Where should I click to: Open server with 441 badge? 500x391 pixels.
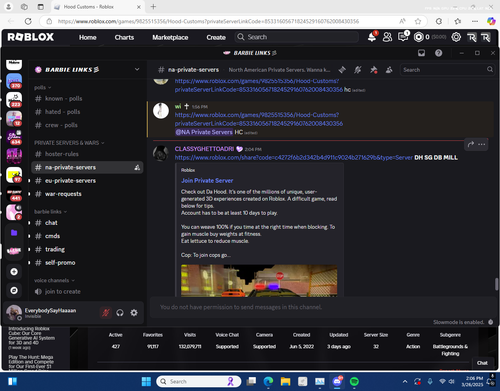click(14, 194)
